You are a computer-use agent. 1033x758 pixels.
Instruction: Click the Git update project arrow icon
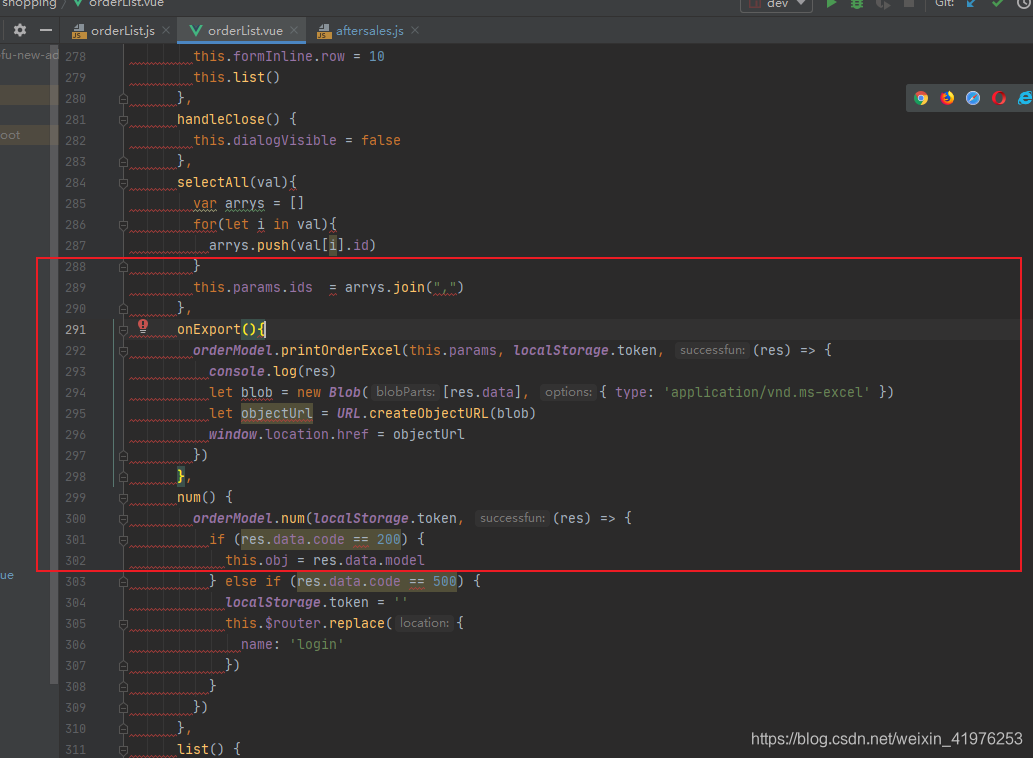pos(971,4)
